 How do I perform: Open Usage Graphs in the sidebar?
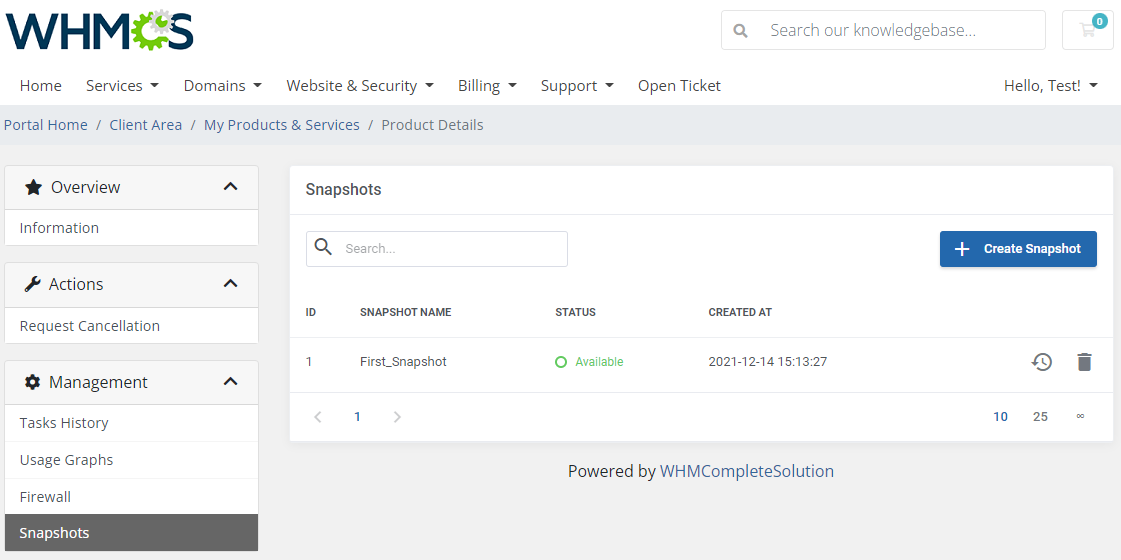(x=132, y=460)
